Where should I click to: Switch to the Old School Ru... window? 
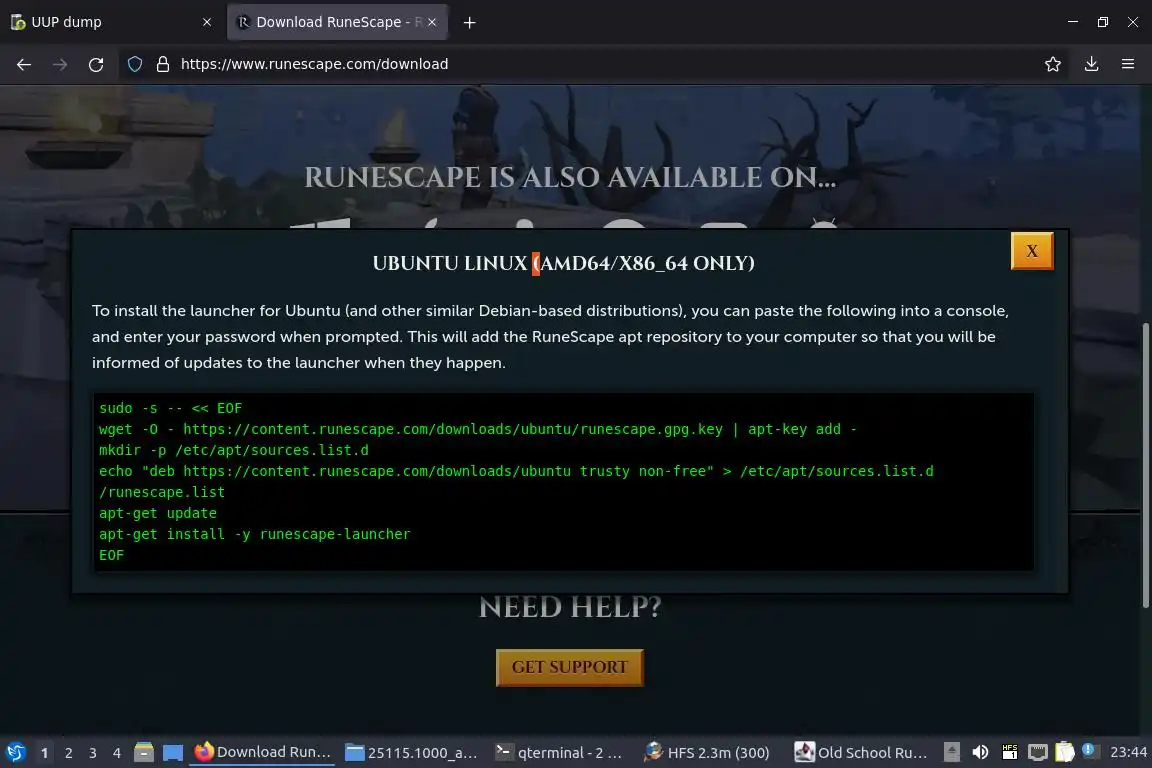pyautogui.click(x=861, y=753)
